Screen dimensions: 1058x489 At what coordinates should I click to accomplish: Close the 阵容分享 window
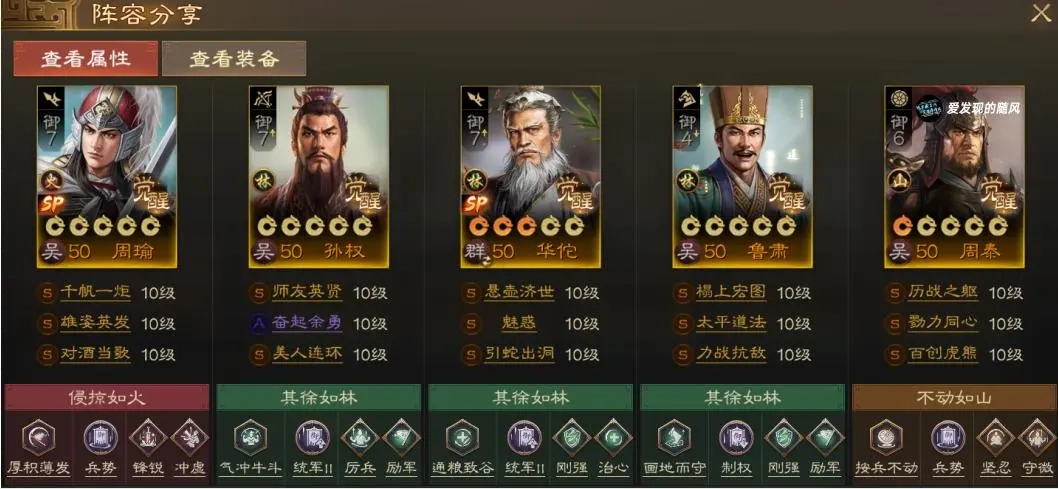point(1041,13)
